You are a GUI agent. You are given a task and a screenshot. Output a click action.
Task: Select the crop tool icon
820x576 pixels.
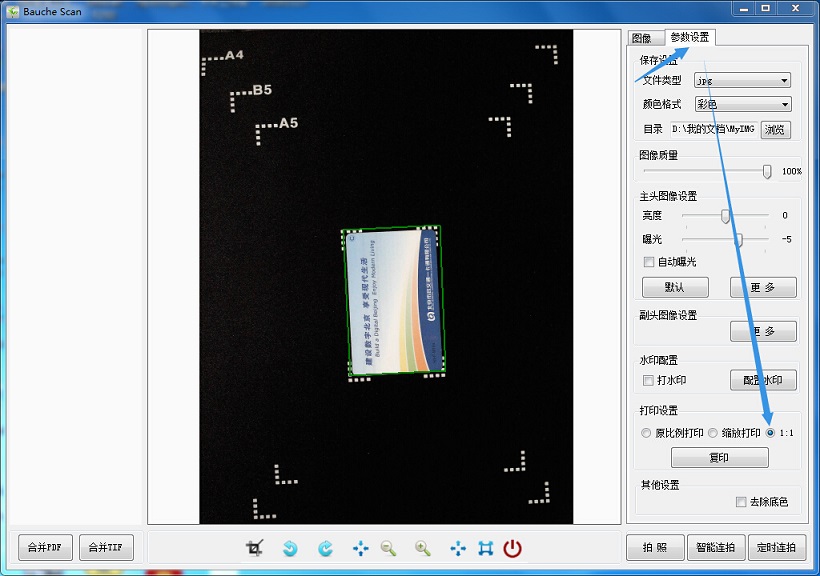tap(255, 548)
